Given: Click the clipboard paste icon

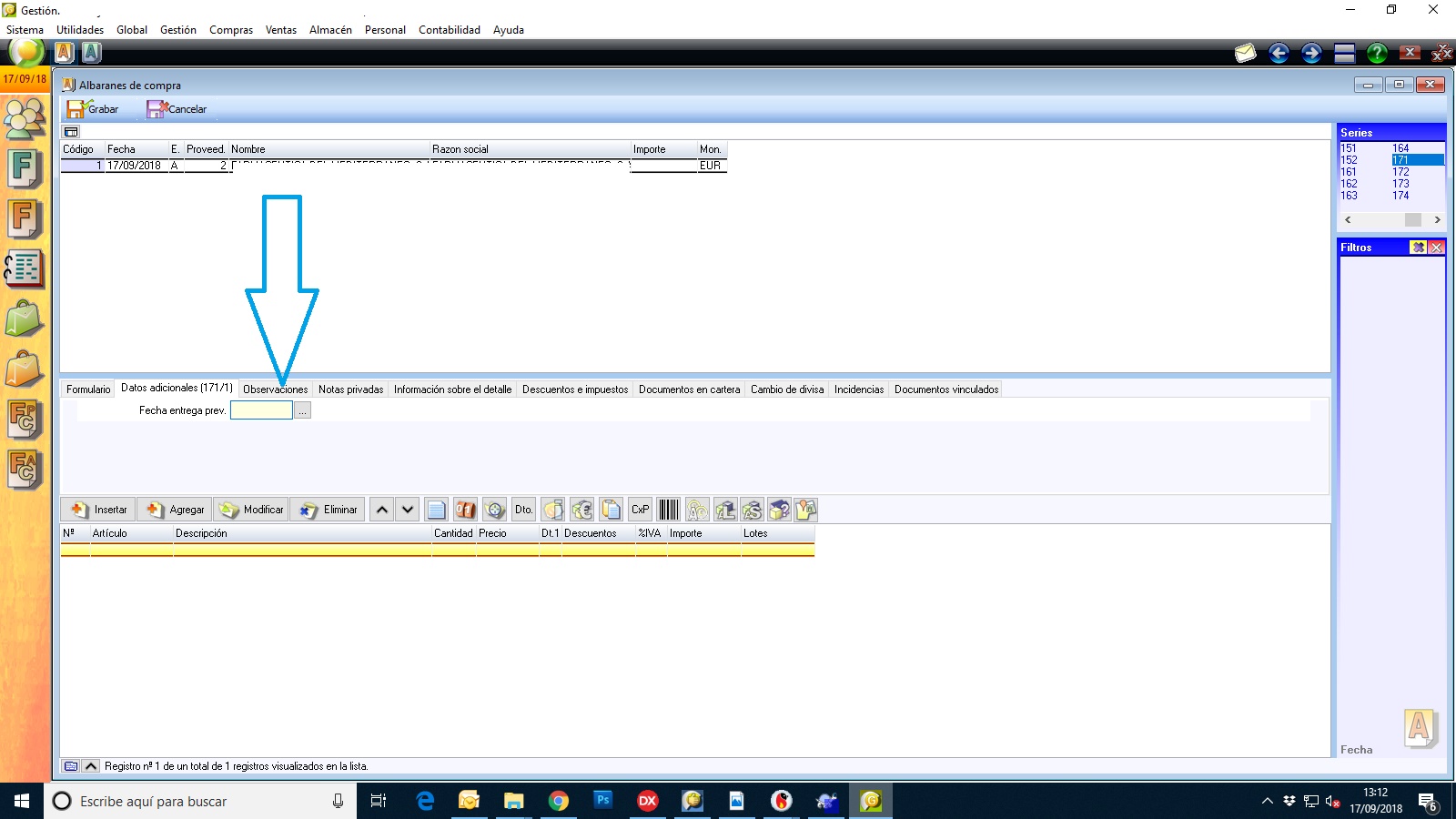Looking at the screenshot, I should 612,510.
